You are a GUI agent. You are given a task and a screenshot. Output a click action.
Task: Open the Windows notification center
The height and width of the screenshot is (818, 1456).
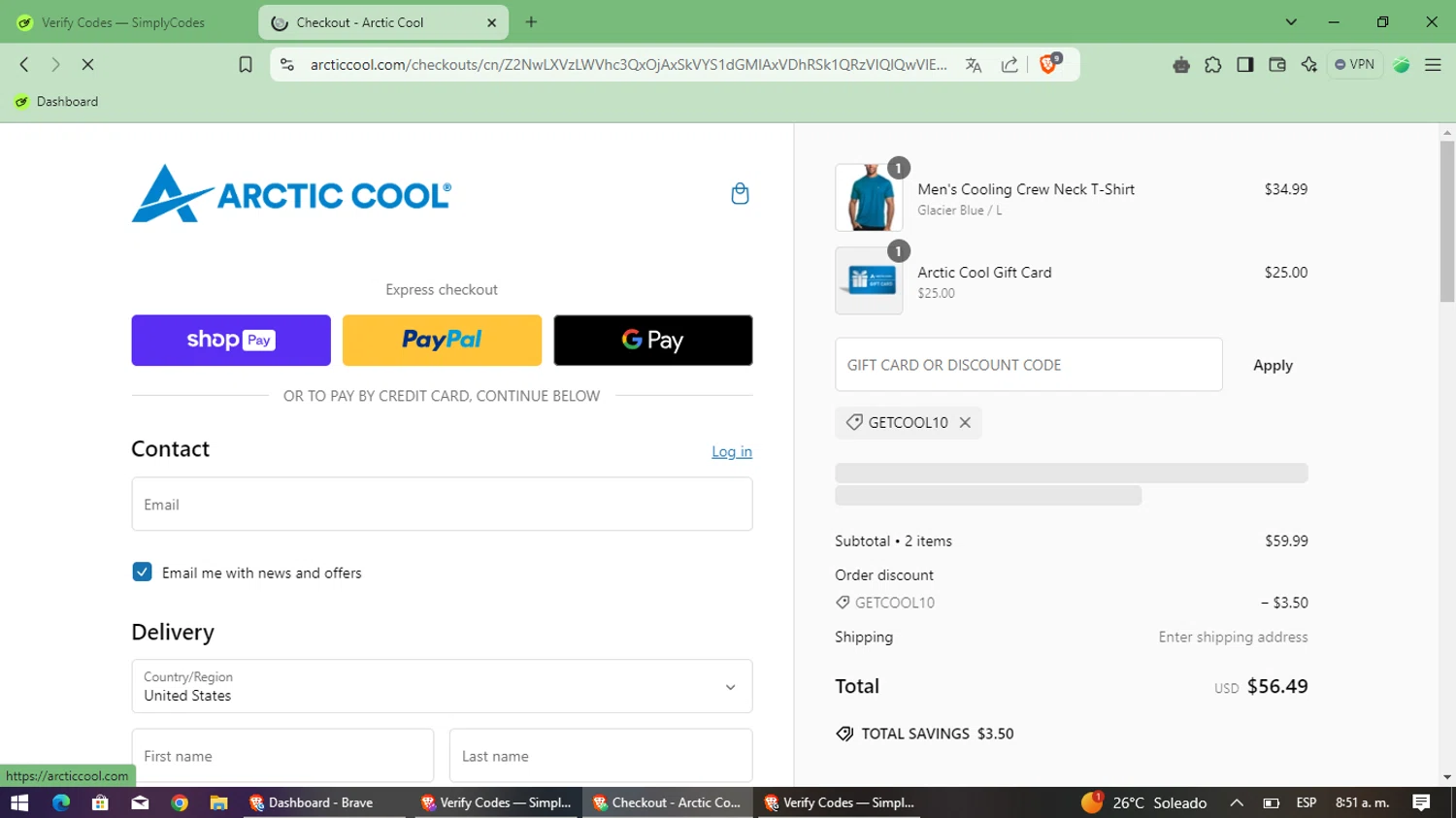[1421, 802]
